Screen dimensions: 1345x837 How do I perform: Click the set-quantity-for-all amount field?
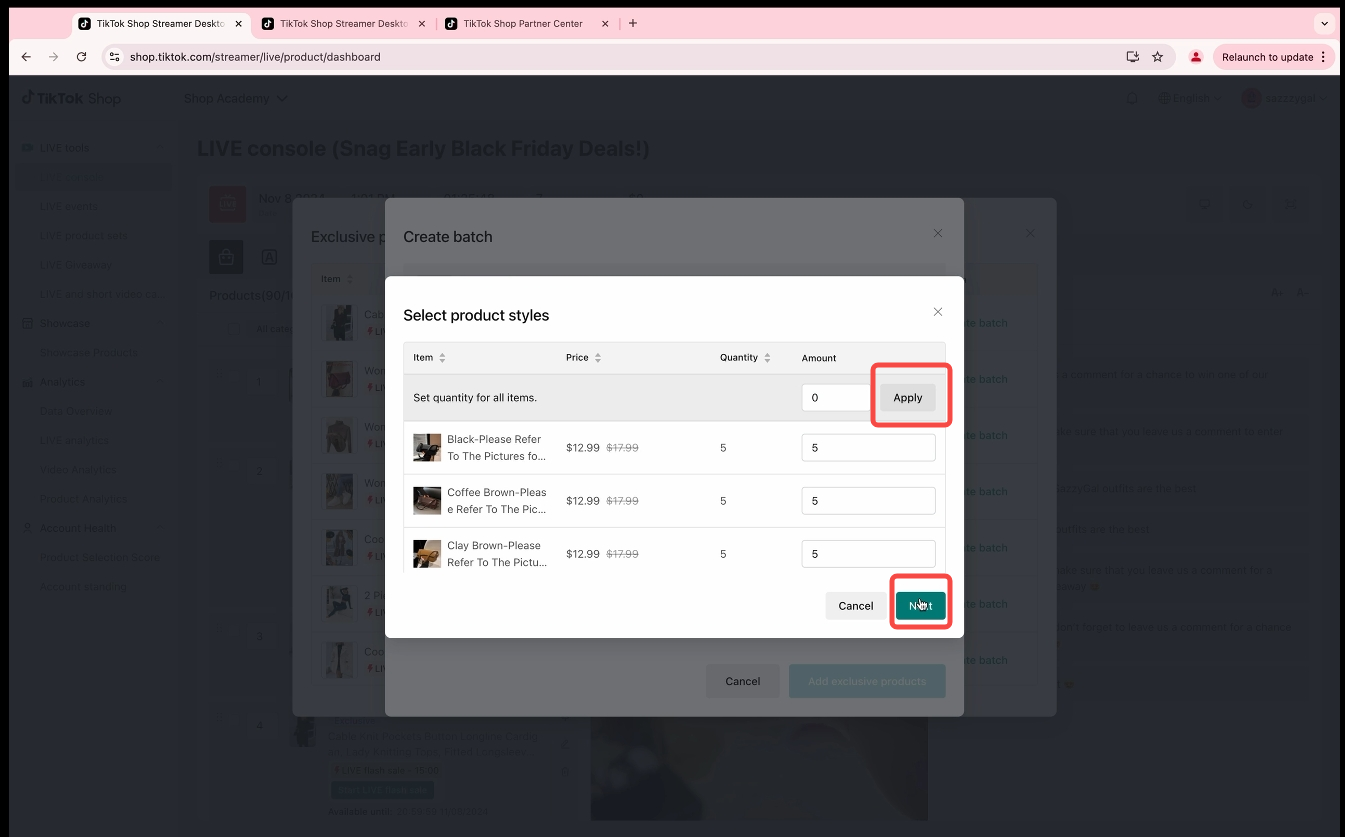point(837,398)
